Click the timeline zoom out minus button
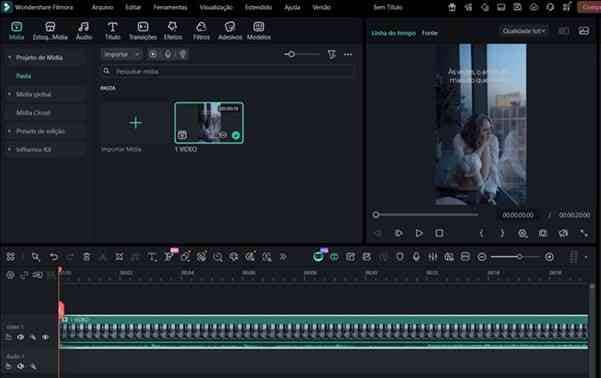This screenshot has height=378, width=601. point(482,257)
